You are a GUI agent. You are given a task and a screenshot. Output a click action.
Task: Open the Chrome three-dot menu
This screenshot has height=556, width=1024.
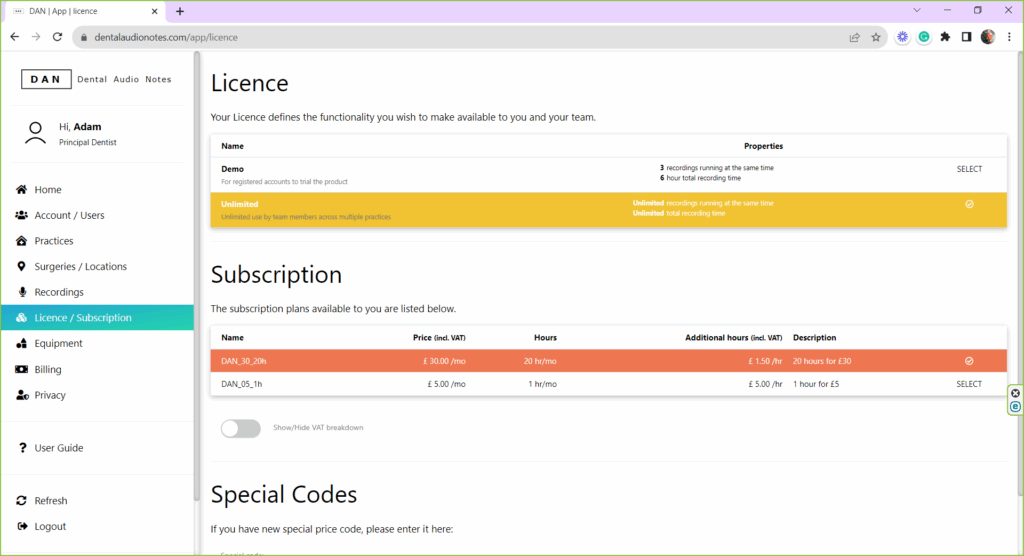(1009, 37)
